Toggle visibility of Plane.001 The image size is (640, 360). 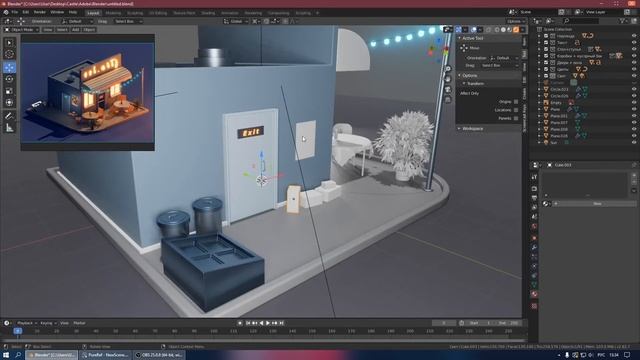[634, 116]
